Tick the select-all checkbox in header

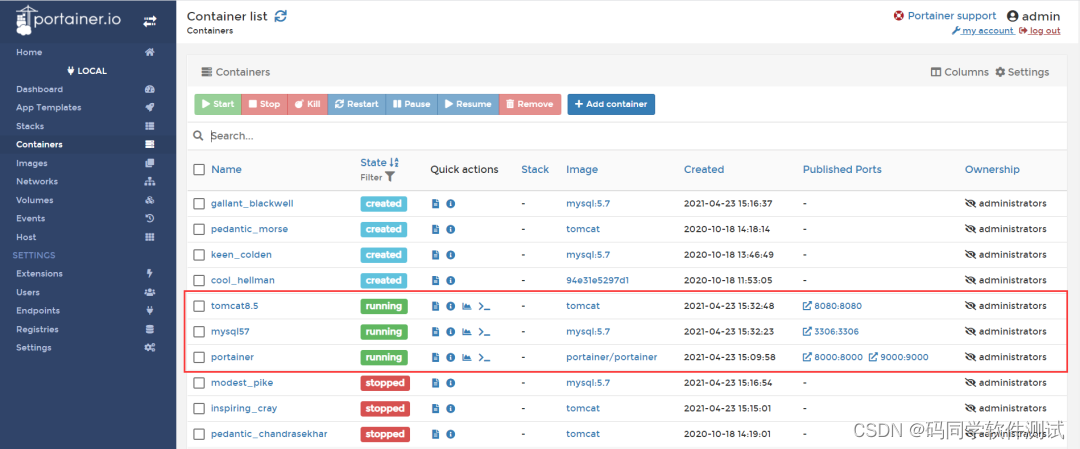(199, 169)
